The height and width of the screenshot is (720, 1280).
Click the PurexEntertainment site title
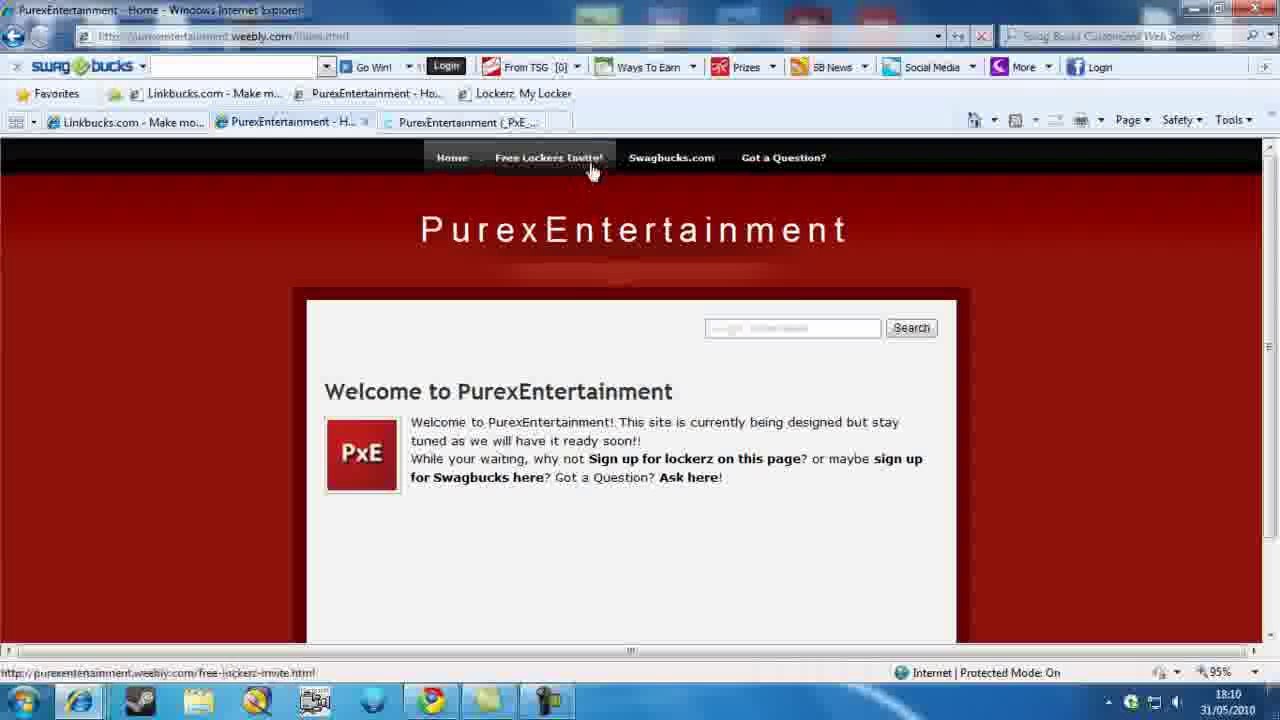click(x=634, y=230)
